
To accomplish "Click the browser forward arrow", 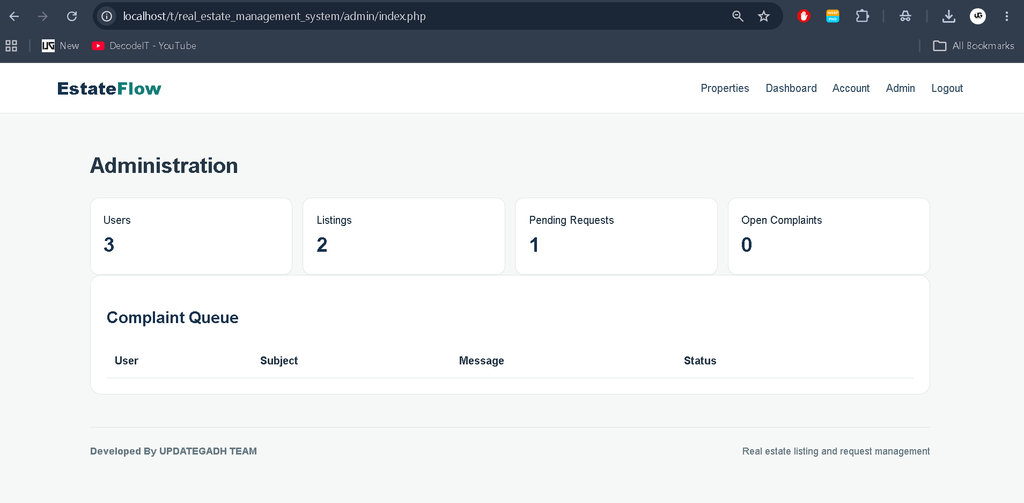I will [x=43, y=16].
